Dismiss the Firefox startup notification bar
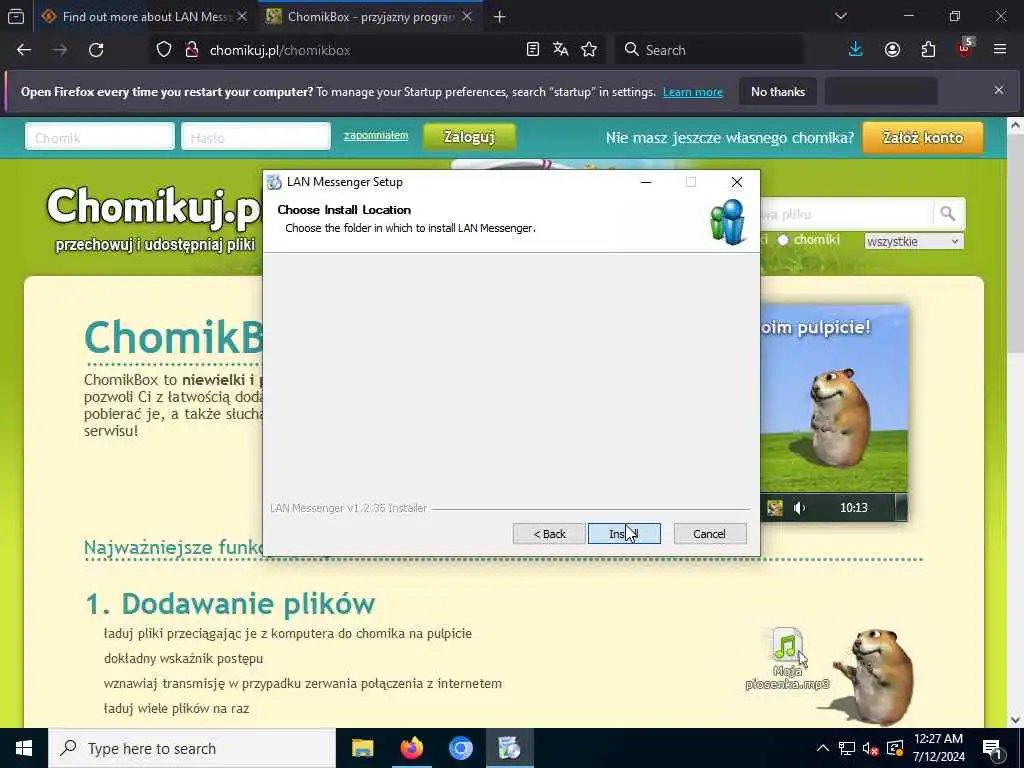Viewport: 1024px width, 768px height. coord(999,90)
